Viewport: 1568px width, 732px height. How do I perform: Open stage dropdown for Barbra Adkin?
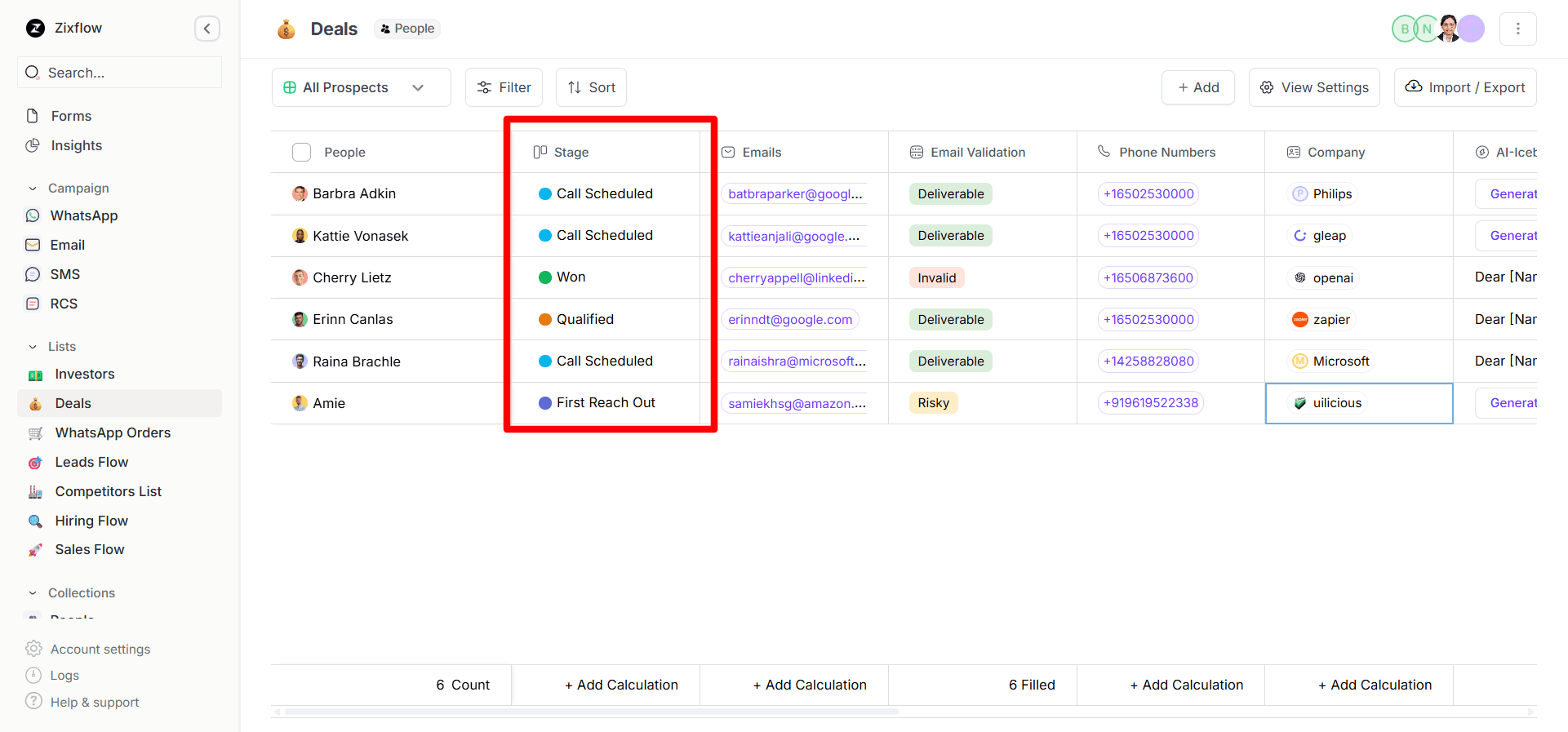tap(596, 194)
